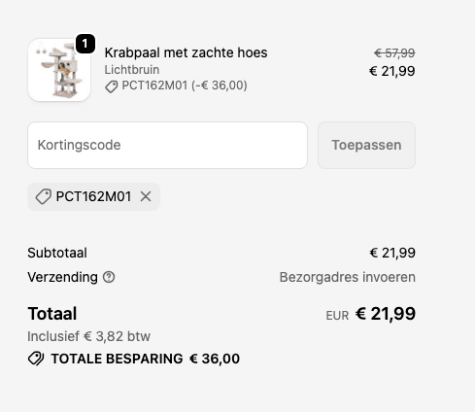Click the Subtotaal amount € 21,99
Viewport: 475px width, 412px height.
(393, 253)
